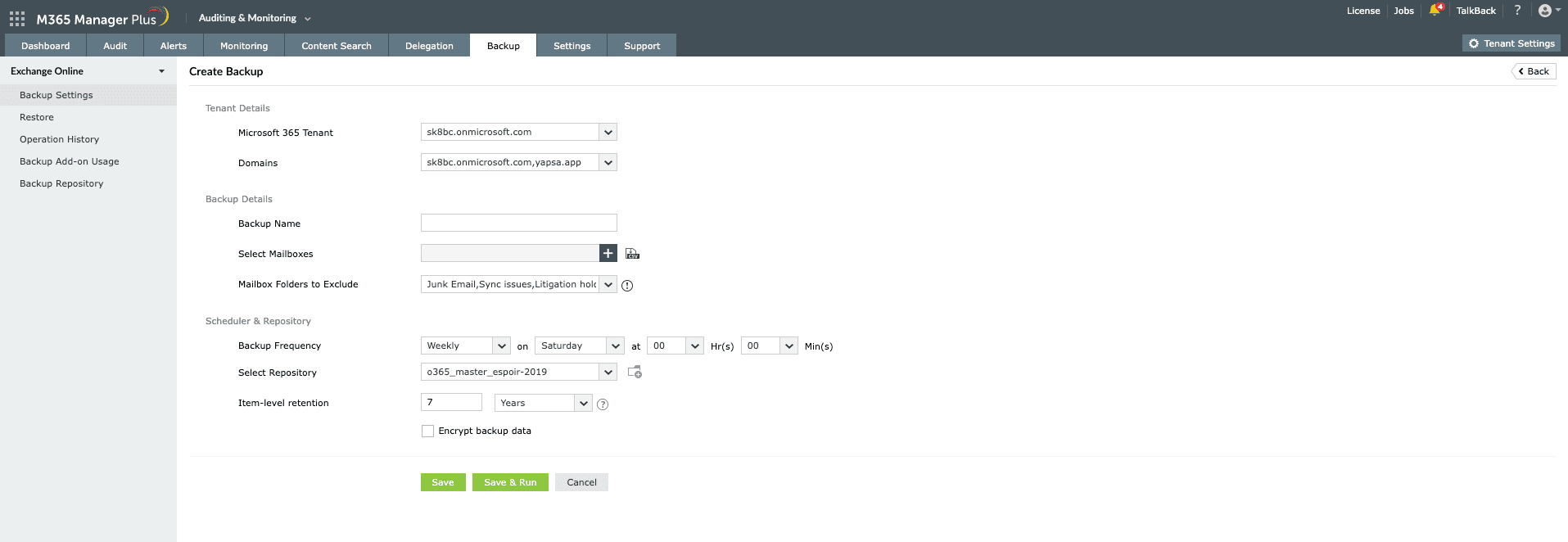This screenshot has width=1568, height=542.
Task: Click the Select Mailboxes text field
Action: coord(509,254)
